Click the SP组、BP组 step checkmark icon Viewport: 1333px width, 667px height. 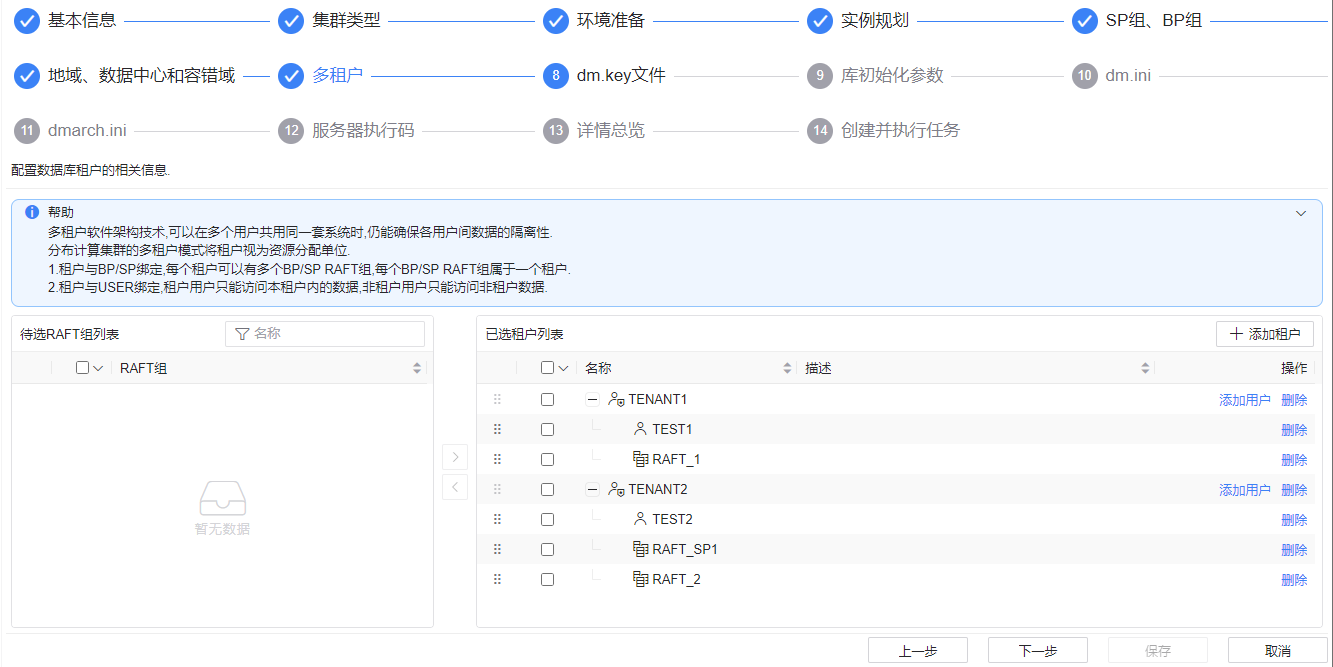[x=1085, y=20]
